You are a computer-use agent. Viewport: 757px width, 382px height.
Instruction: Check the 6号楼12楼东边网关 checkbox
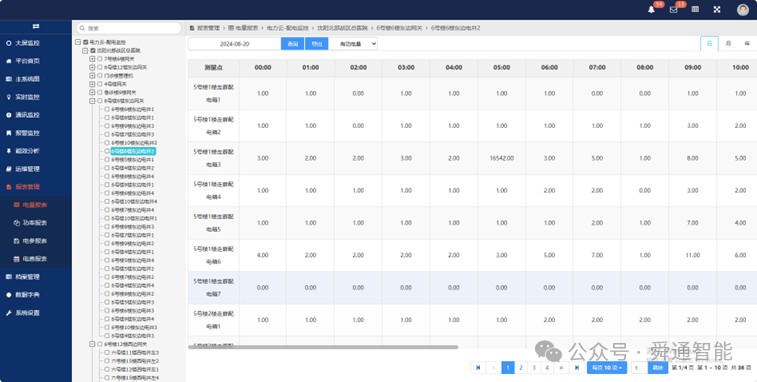click(x=100, y=67)
